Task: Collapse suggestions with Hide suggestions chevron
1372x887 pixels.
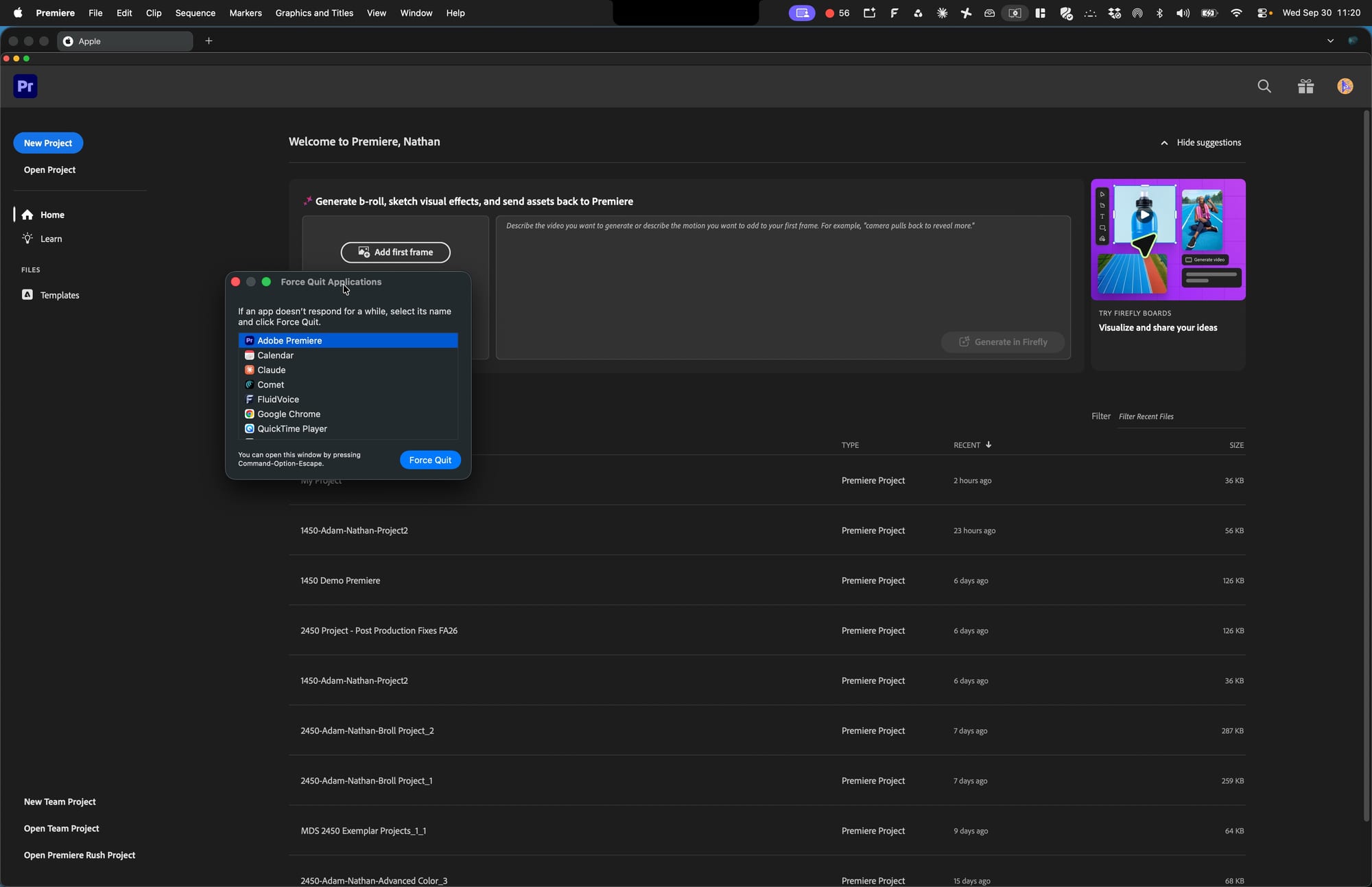Action: point(1164,143)
